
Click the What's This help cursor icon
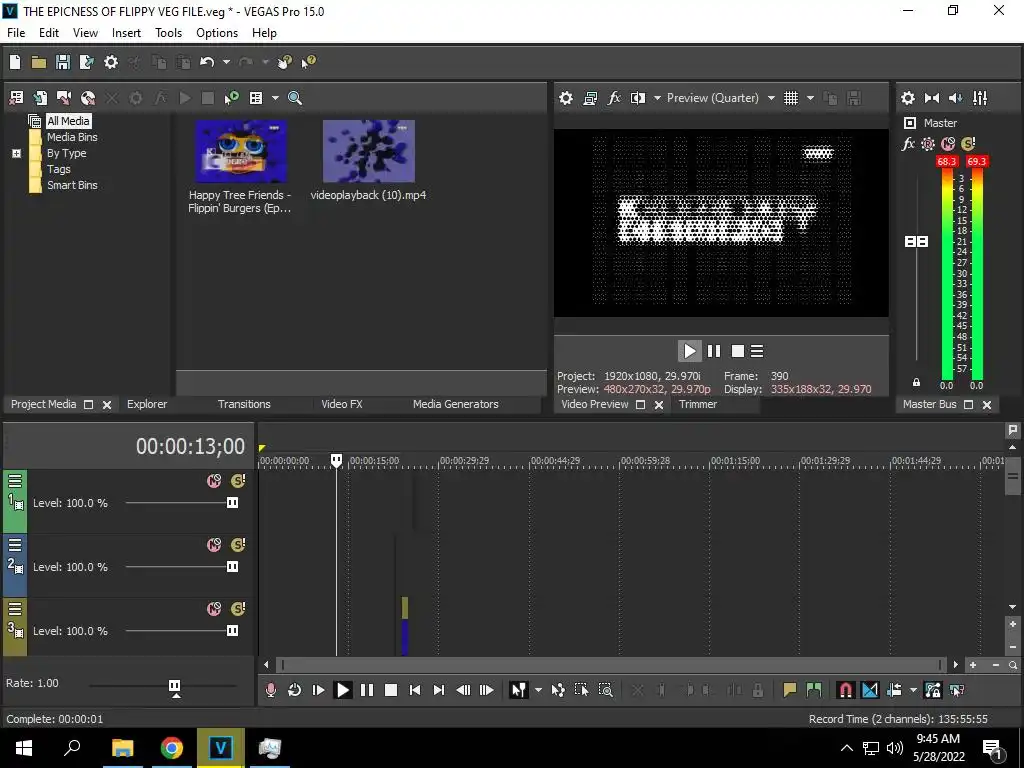pyautogui.click(x=308, y=62)
